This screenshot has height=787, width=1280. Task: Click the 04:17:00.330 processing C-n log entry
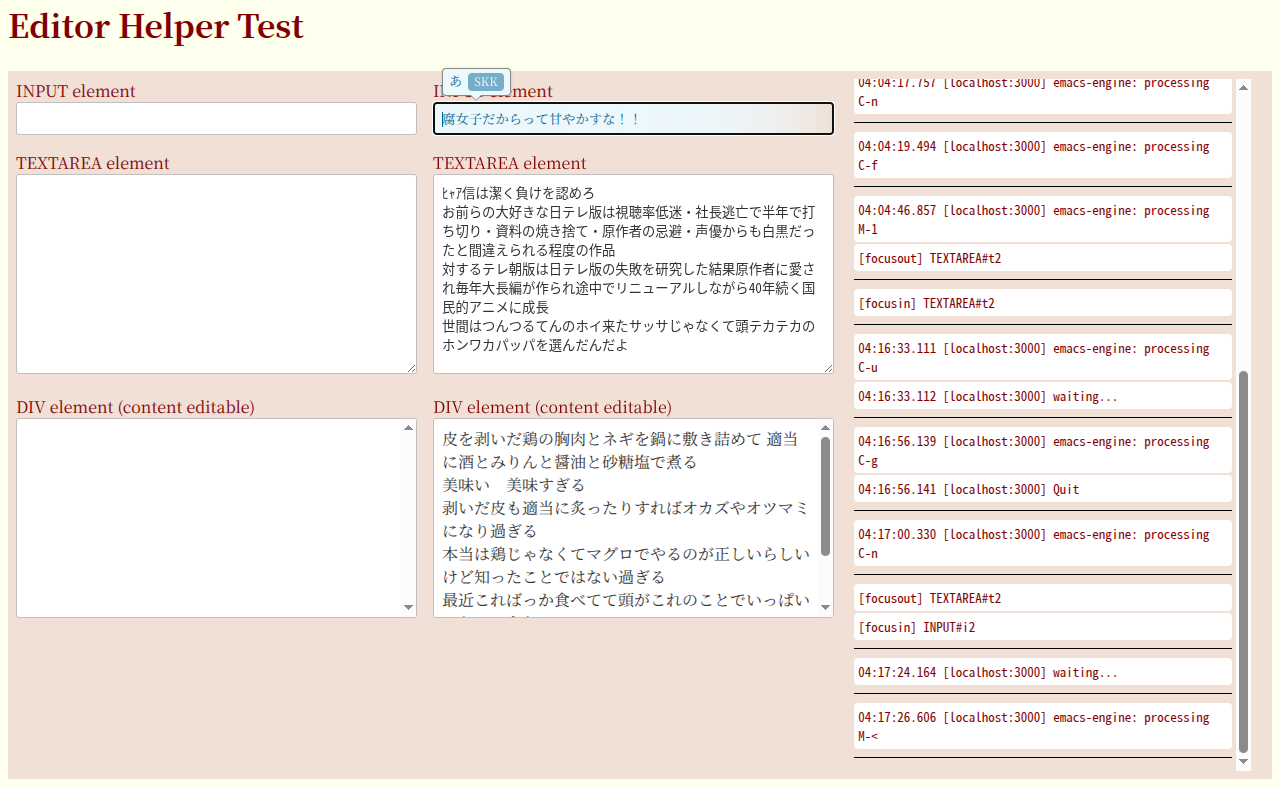coord(1043,543)
